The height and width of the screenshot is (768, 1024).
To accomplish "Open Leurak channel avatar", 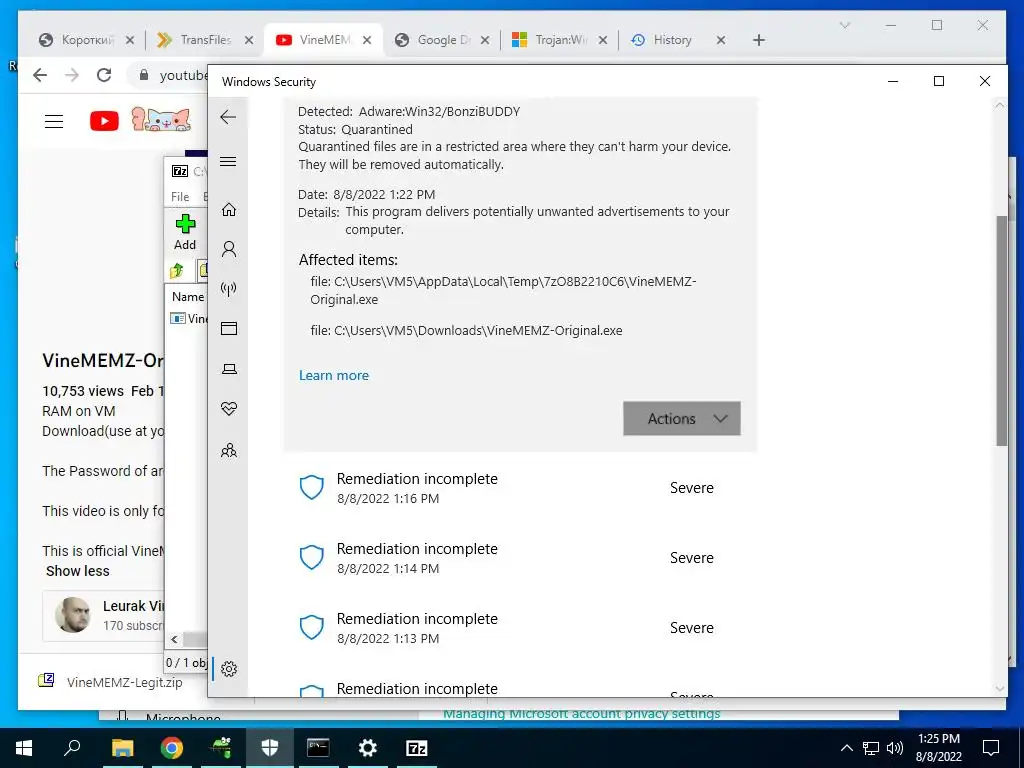I will pyautogui.click(x=72, y=615).
